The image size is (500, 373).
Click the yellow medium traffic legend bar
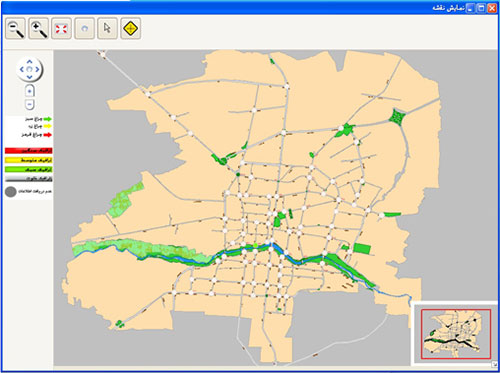pyautogui.click(x=29, y=160)
